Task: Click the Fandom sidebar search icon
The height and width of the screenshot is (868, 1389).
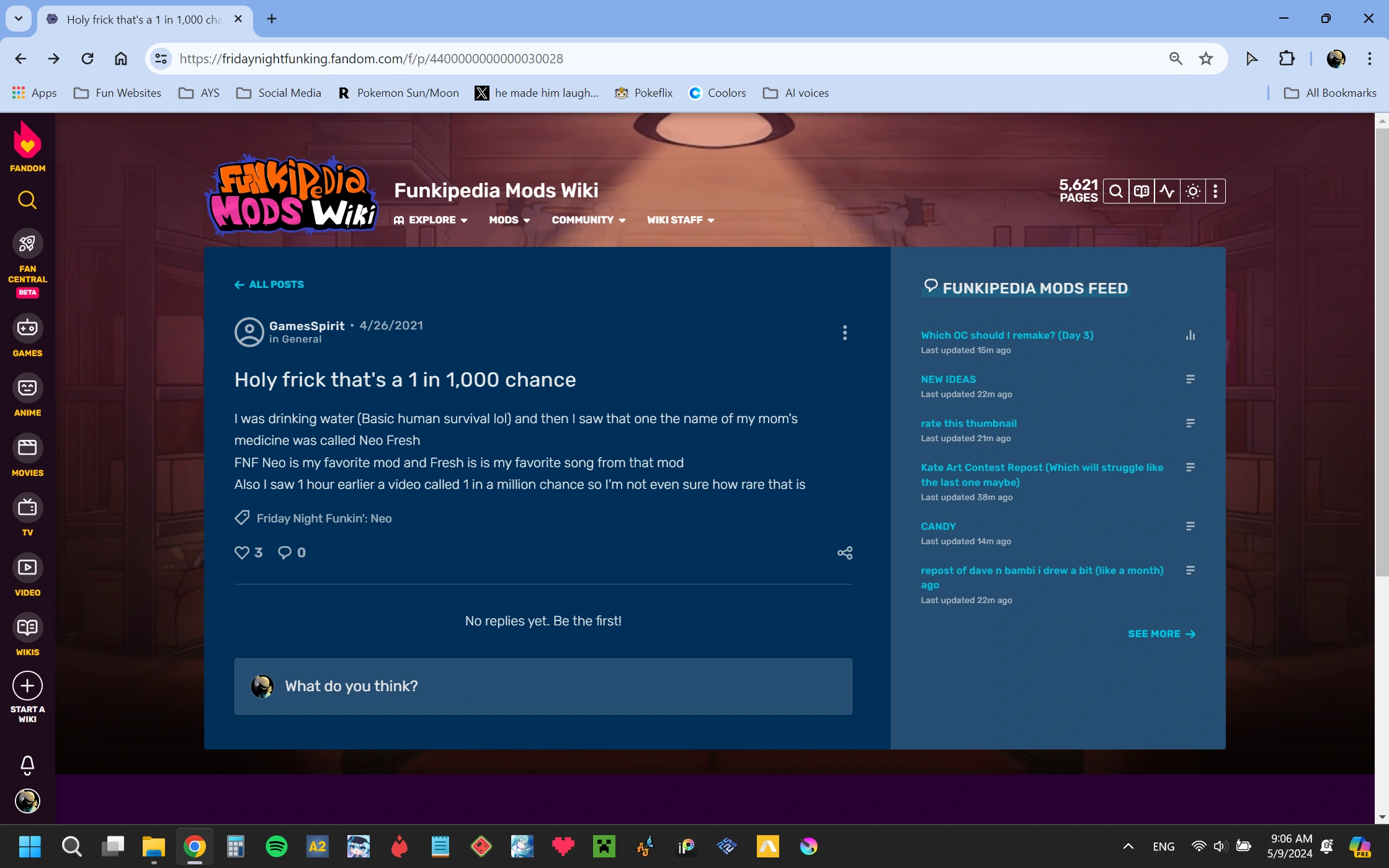Action: pos(27,200)
